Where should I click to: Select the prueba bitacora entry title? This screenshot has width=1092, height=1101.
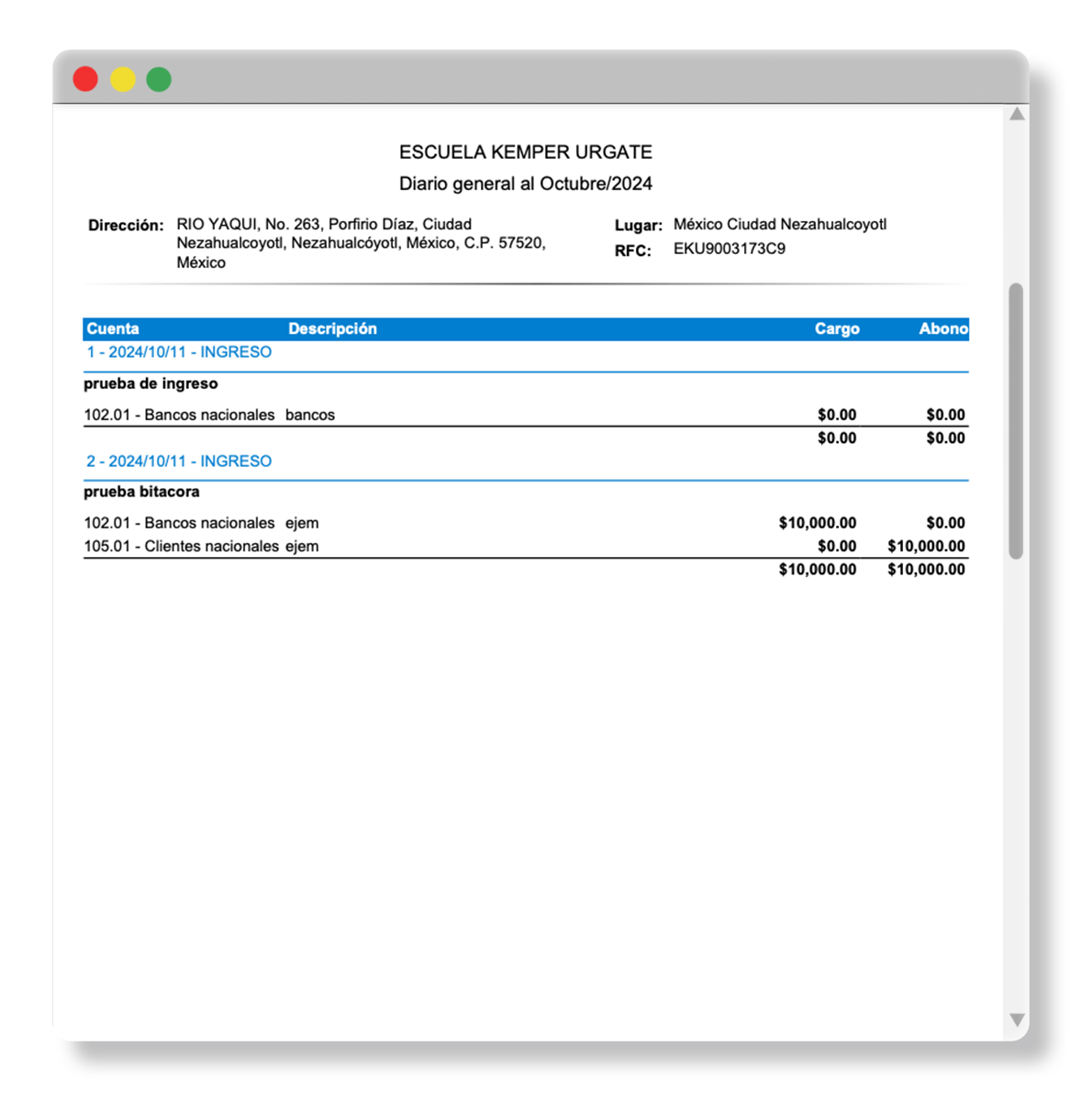pos(141,493)
